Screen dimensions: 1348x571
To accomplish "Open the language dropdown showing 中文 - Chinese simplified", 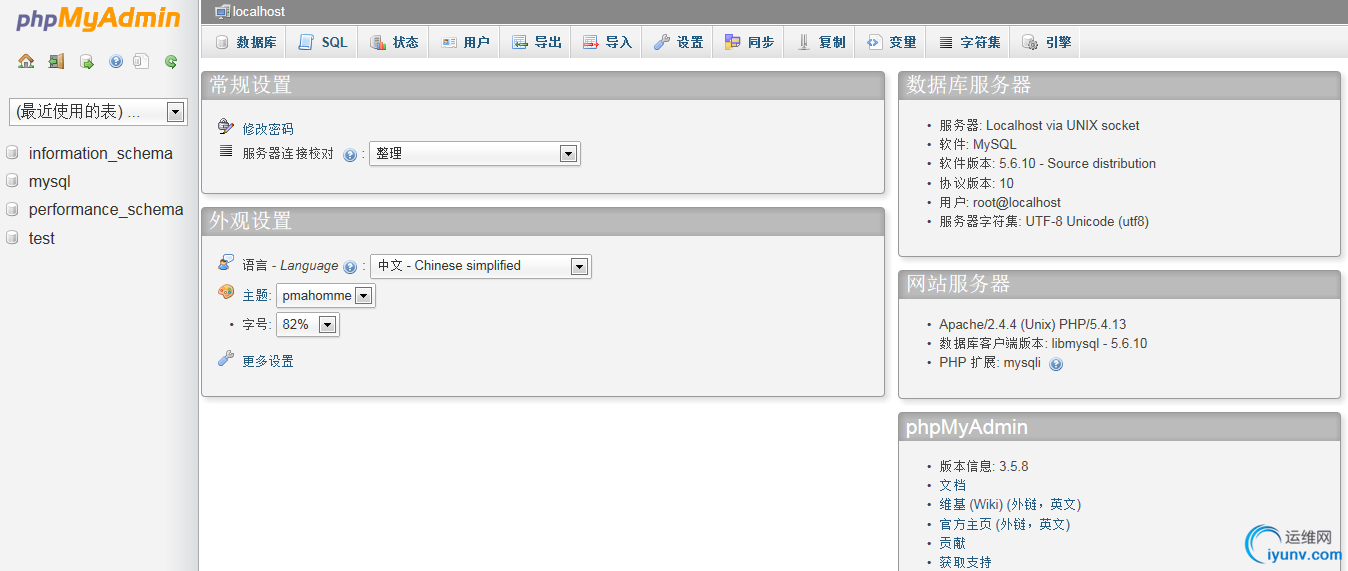I will click(x=481, y=266).
